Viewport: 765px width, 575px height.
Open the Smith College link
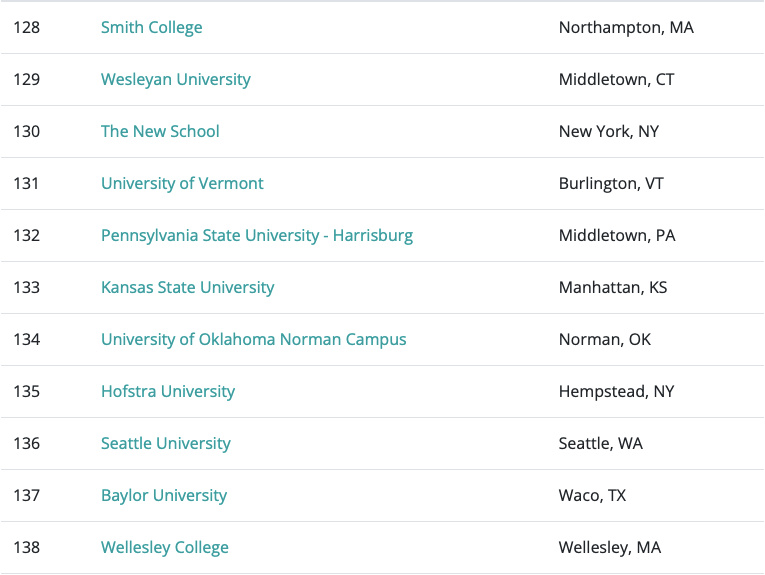point(151,28)
